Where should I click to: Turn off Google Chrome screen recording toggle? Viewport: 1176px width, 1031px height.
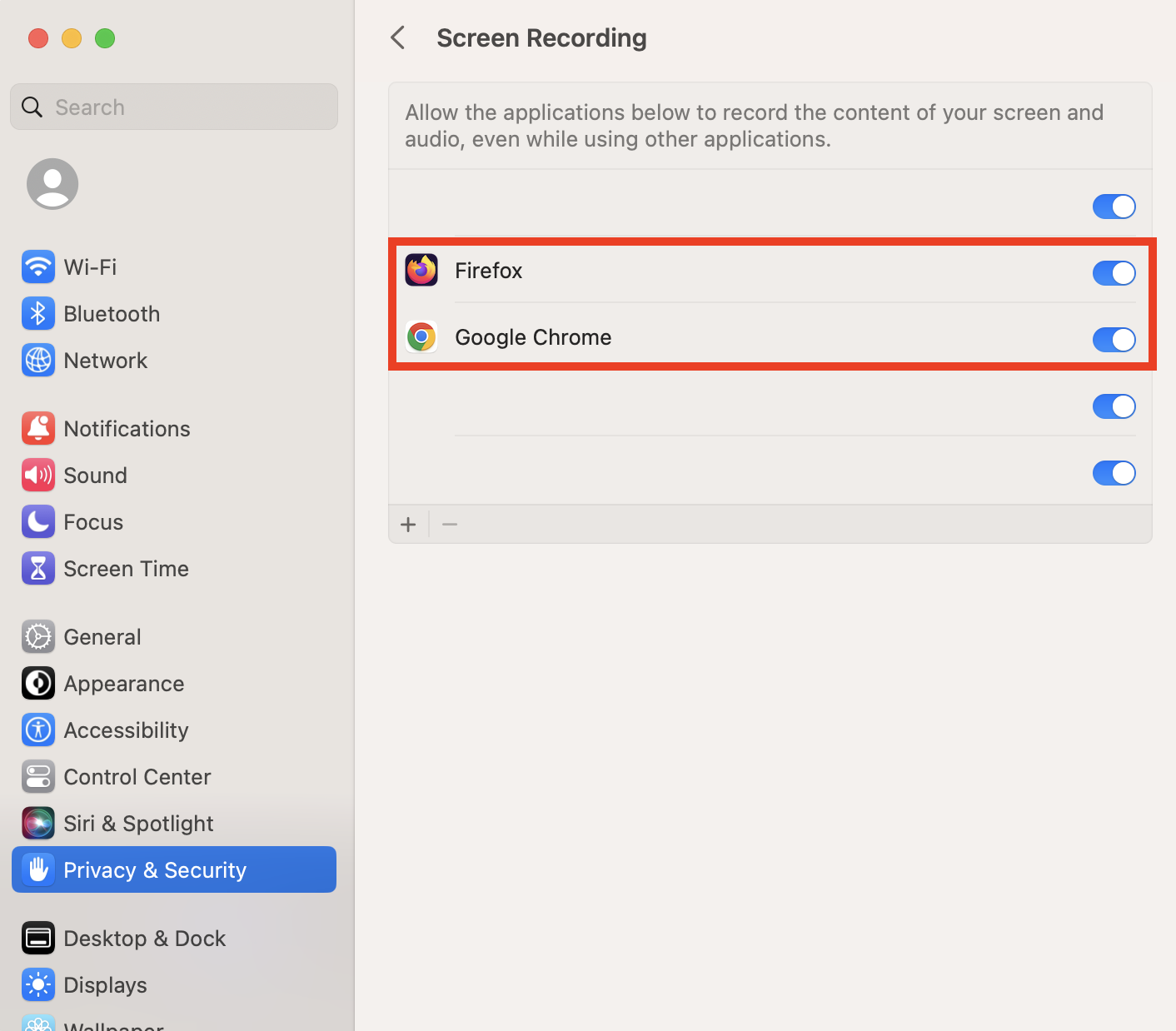pyautogui.click(x=1114, y=340)
